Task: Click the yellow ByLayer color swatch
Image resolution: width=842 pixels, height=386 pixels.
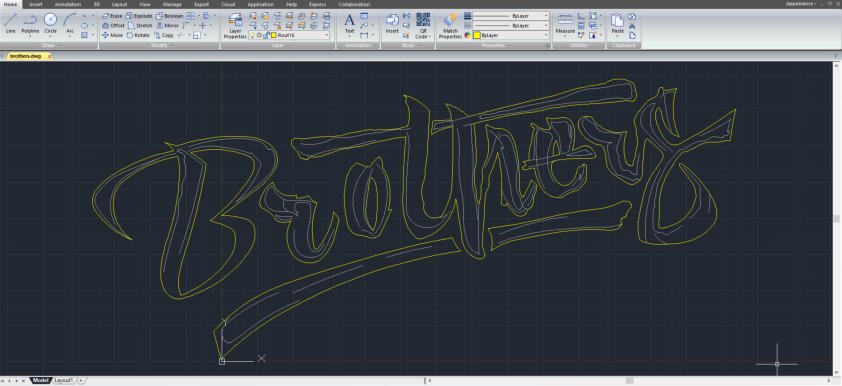Action: click(477, 35)
